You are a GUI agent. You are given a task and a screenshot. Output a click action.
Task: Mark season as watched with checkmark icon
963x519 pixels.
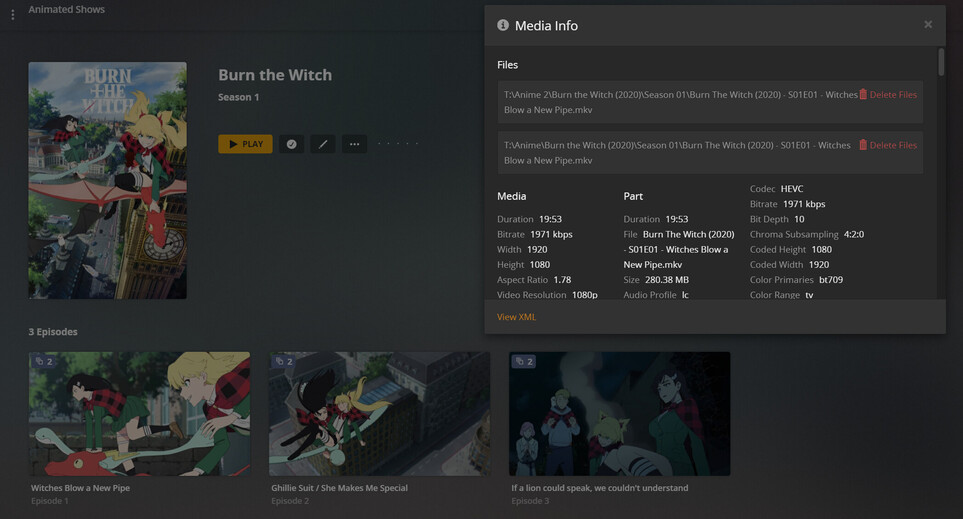(x=291, y=144)
